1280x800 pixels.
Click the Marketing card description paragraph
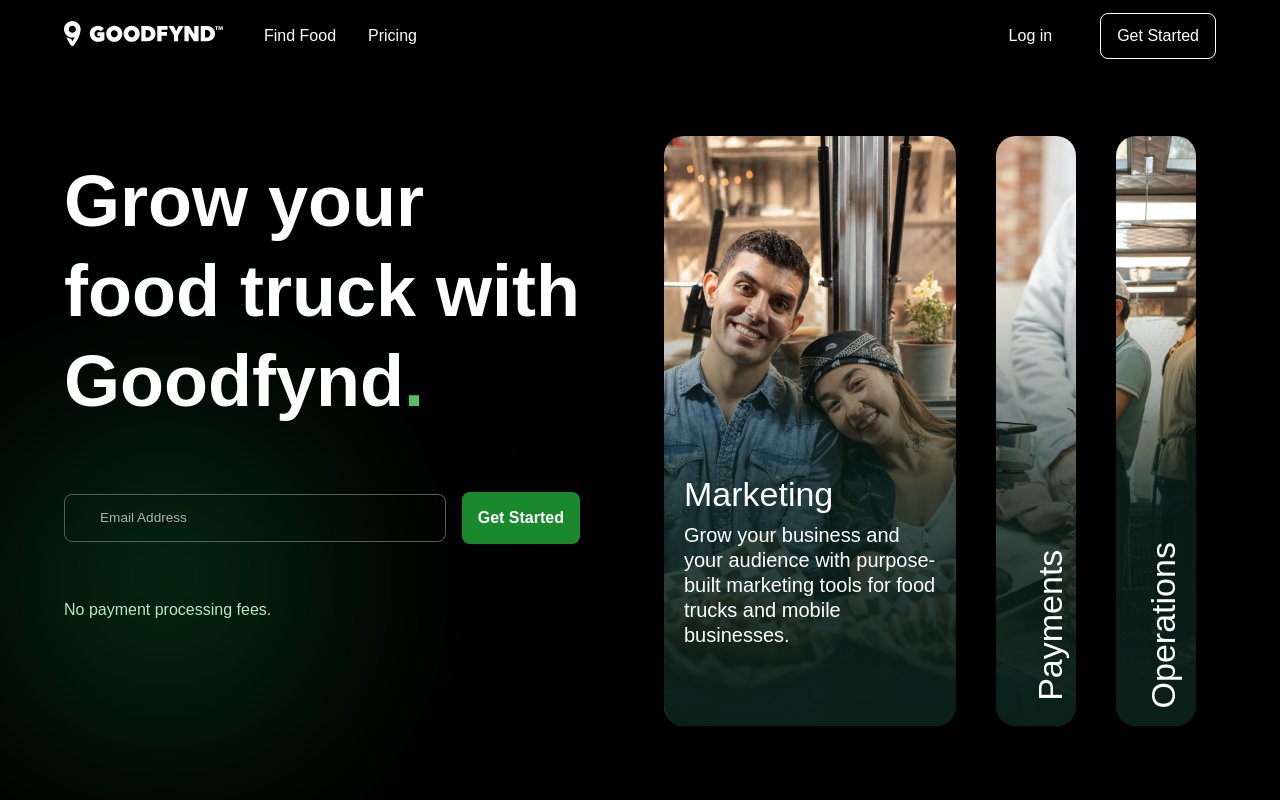(810, 585)
